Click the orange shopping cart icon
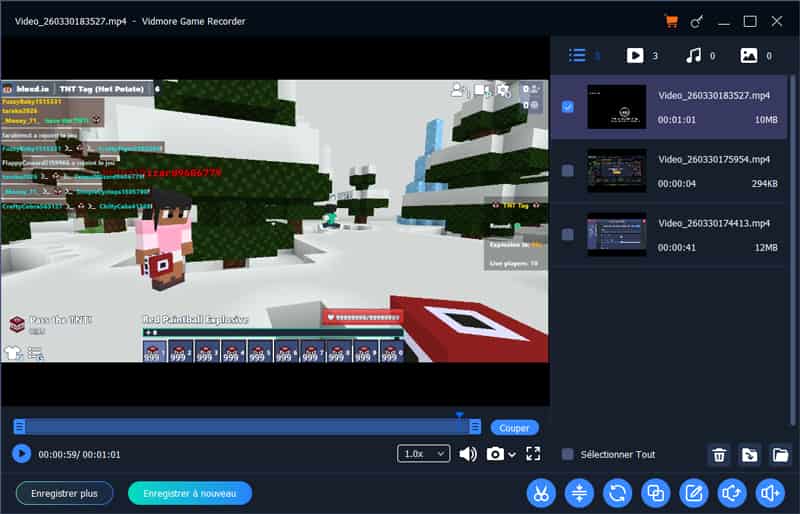This screenshot has height=514, width=800. tap(671, 21)
